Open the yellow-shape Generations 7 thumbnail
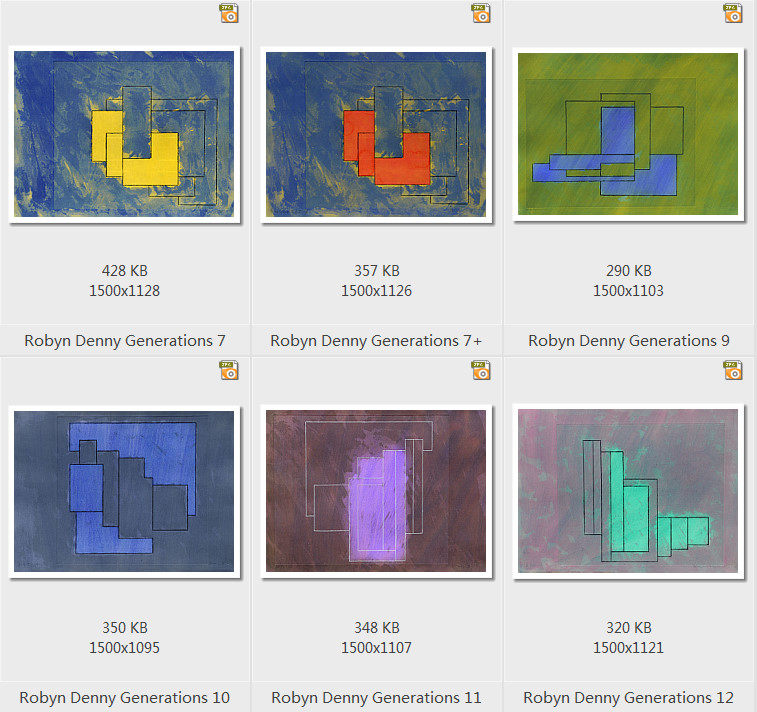The height and width of the screenshot is (712, 757). click(124, 134)
